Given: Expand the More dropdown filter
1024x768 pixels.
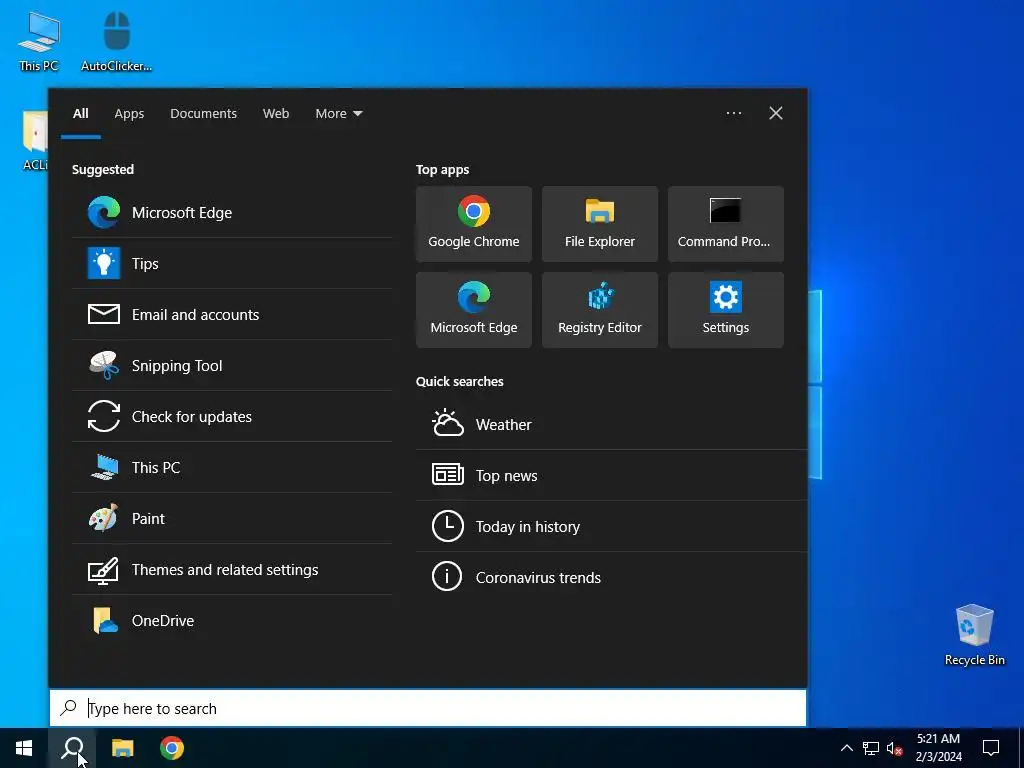Looking at the screenshot, I should click(x=338, y=114).
